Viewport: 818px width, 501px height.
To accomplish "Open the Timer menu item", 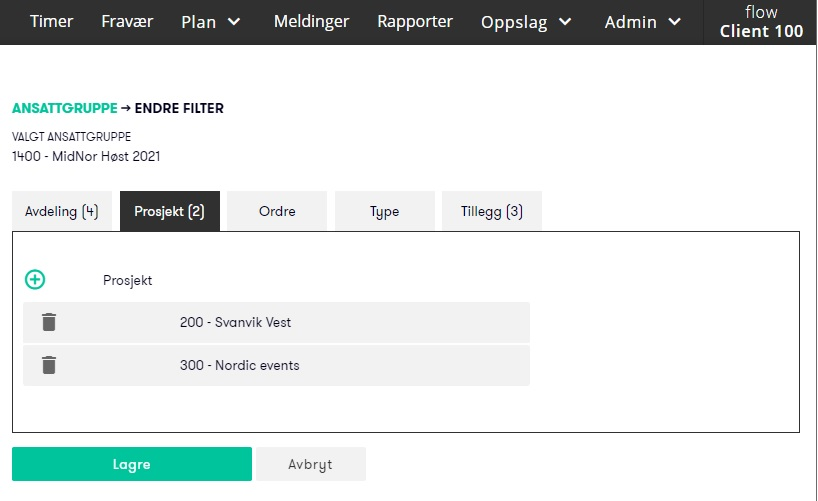I will (x=51, y=22).
